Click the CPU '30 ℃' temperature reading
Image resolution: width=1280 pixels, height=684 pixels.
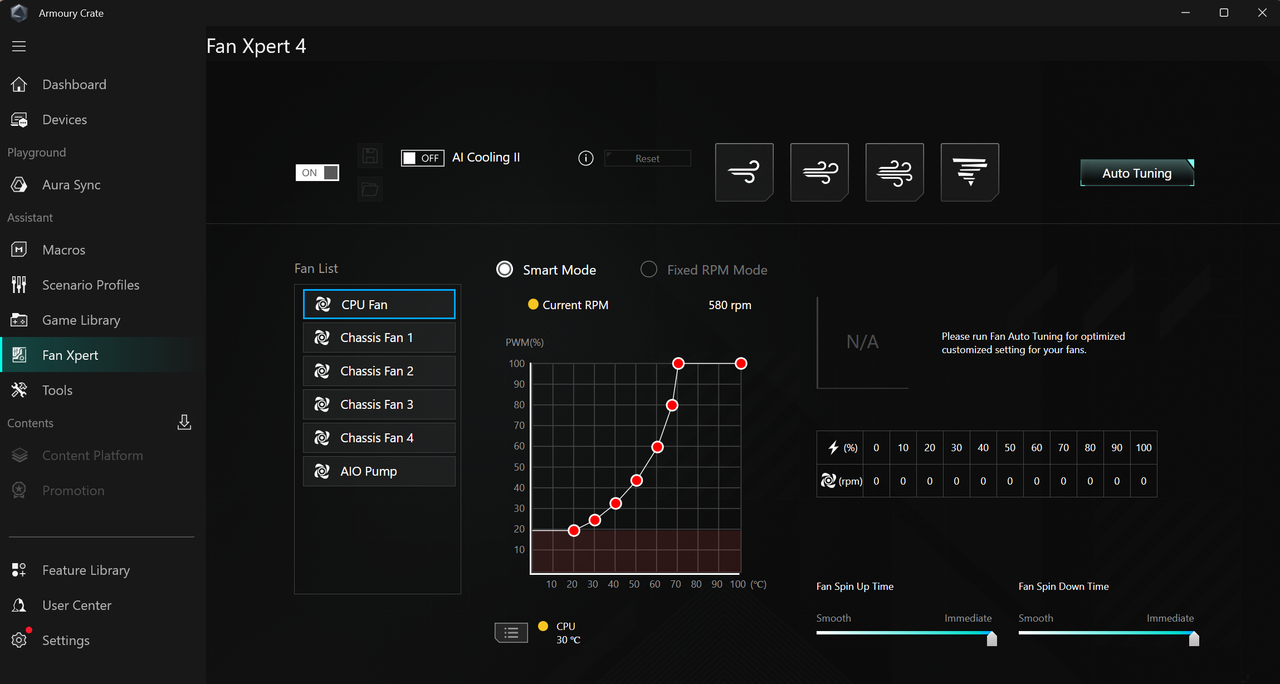point(568,640)
